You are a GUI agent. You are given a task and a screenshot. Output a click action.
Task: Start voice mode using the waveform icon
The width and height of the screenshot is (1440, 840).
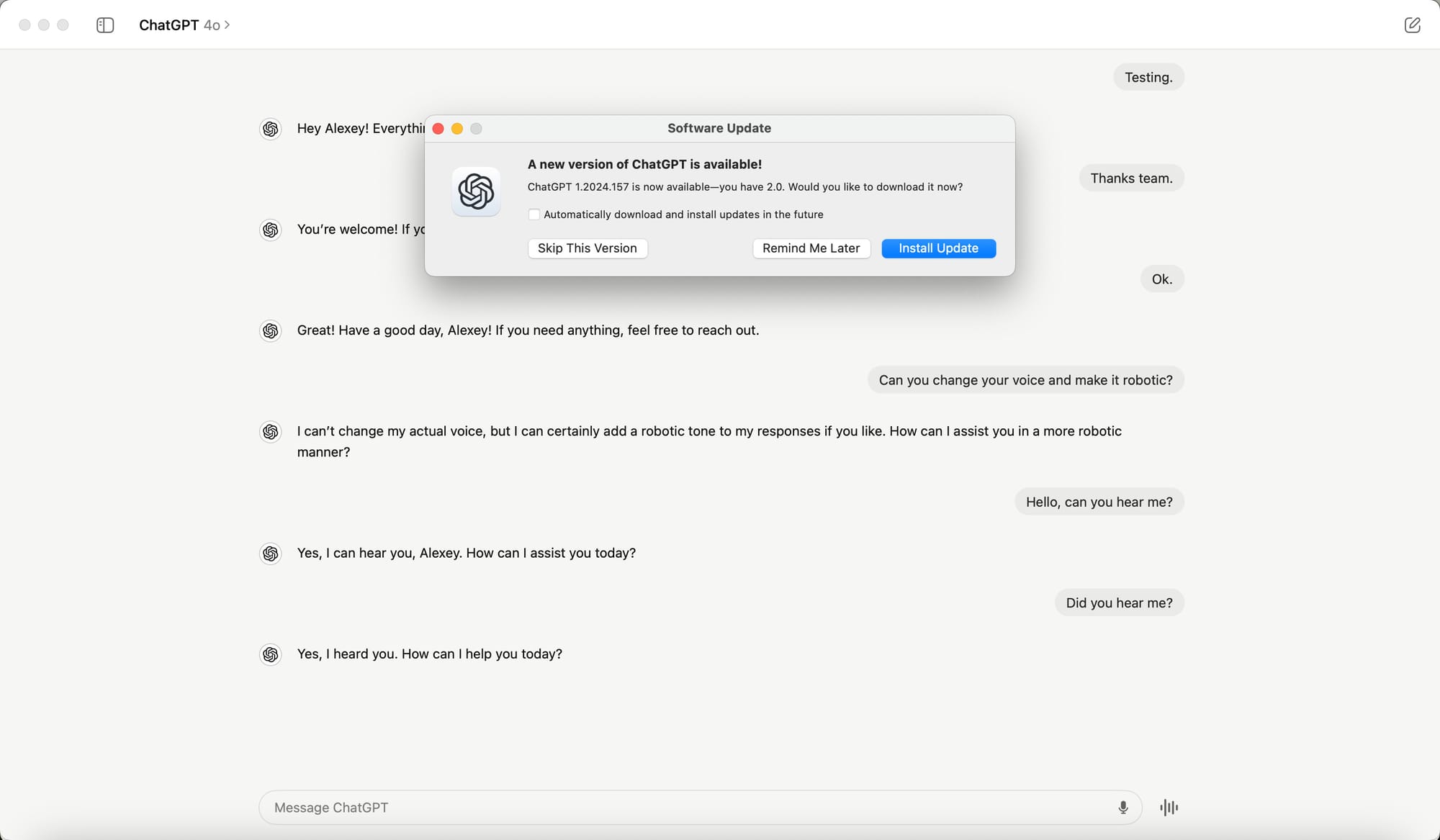(1168, 807)
